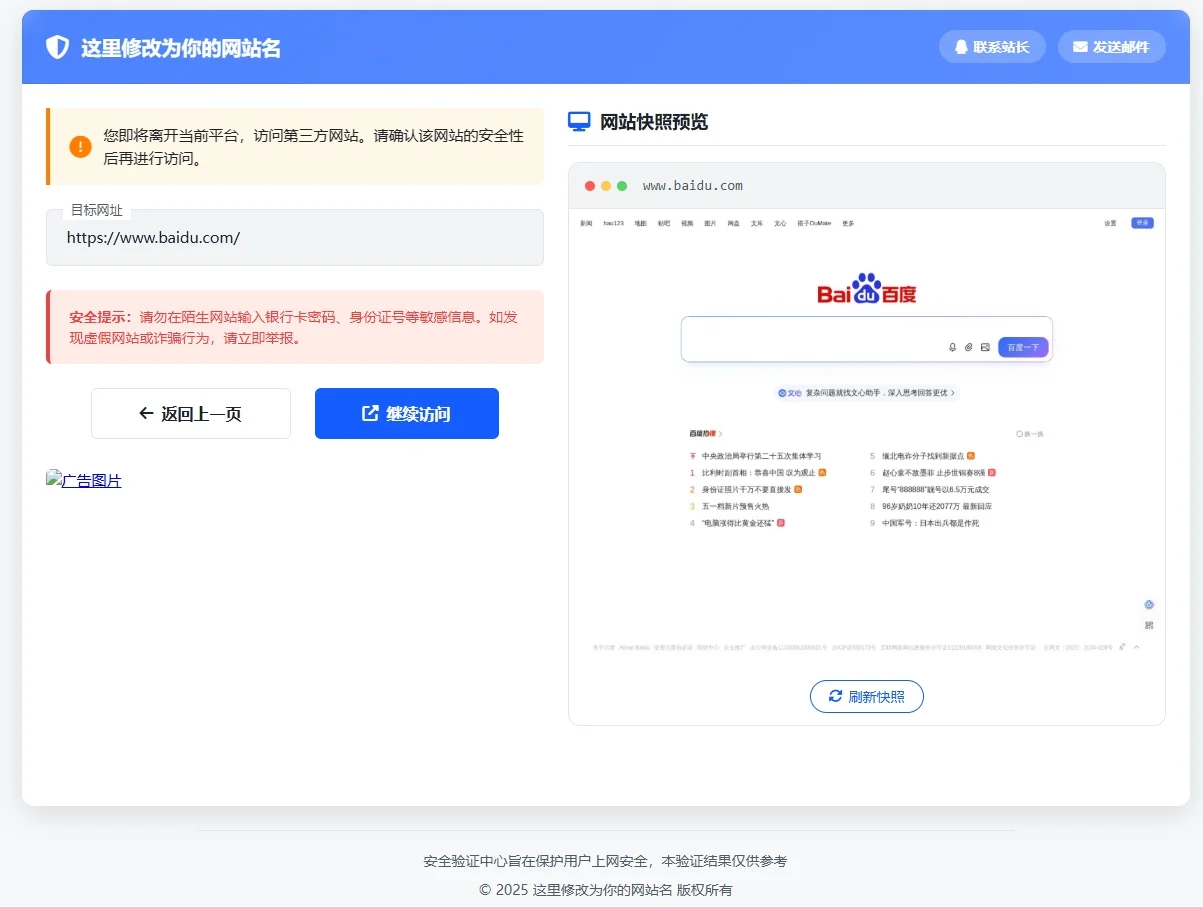Click the footer copyright 版权所有 text
Viewport: 1203px width, 907px height.
[606, 889]
